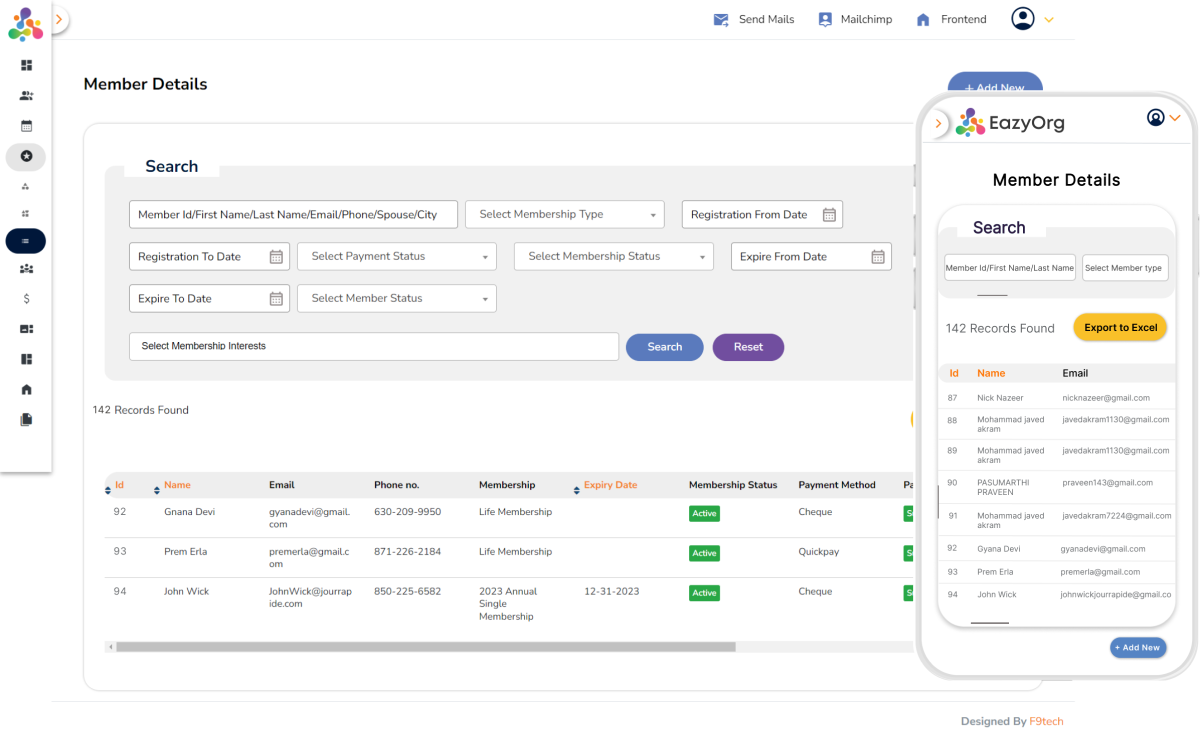Click the add-users icon in the sidebar
Screen dimensions: 1200x741
coord(26,96)
